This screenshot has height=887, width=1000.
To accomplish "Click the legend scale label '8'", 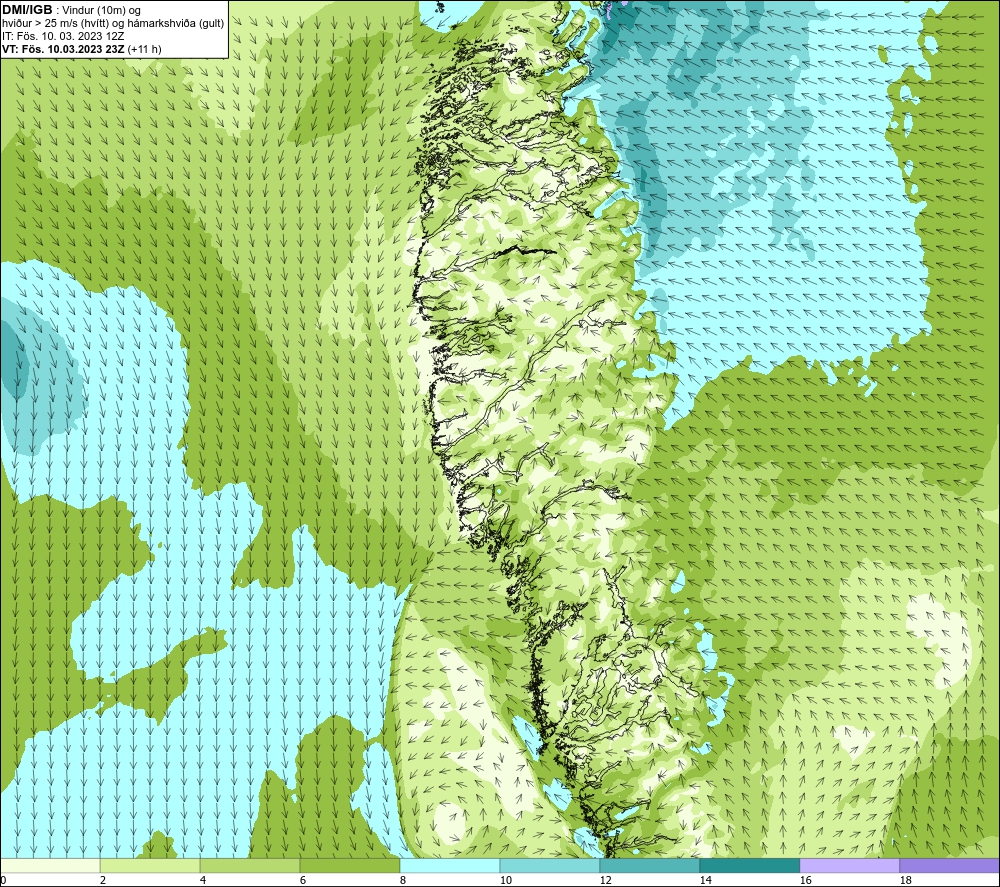I will [403, 881].
